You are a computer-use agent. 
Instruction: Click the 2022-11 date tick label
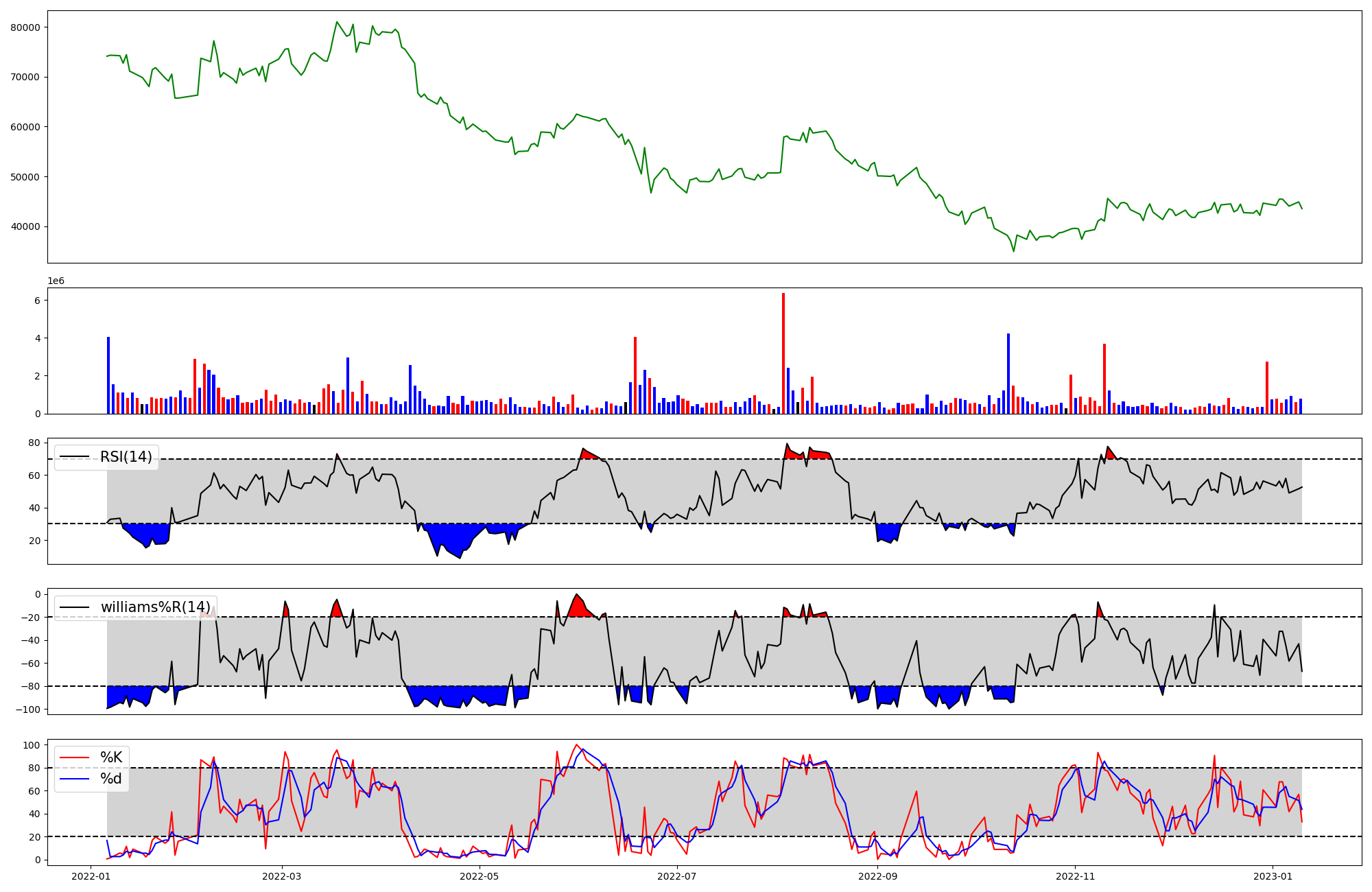click(1075, 876)
